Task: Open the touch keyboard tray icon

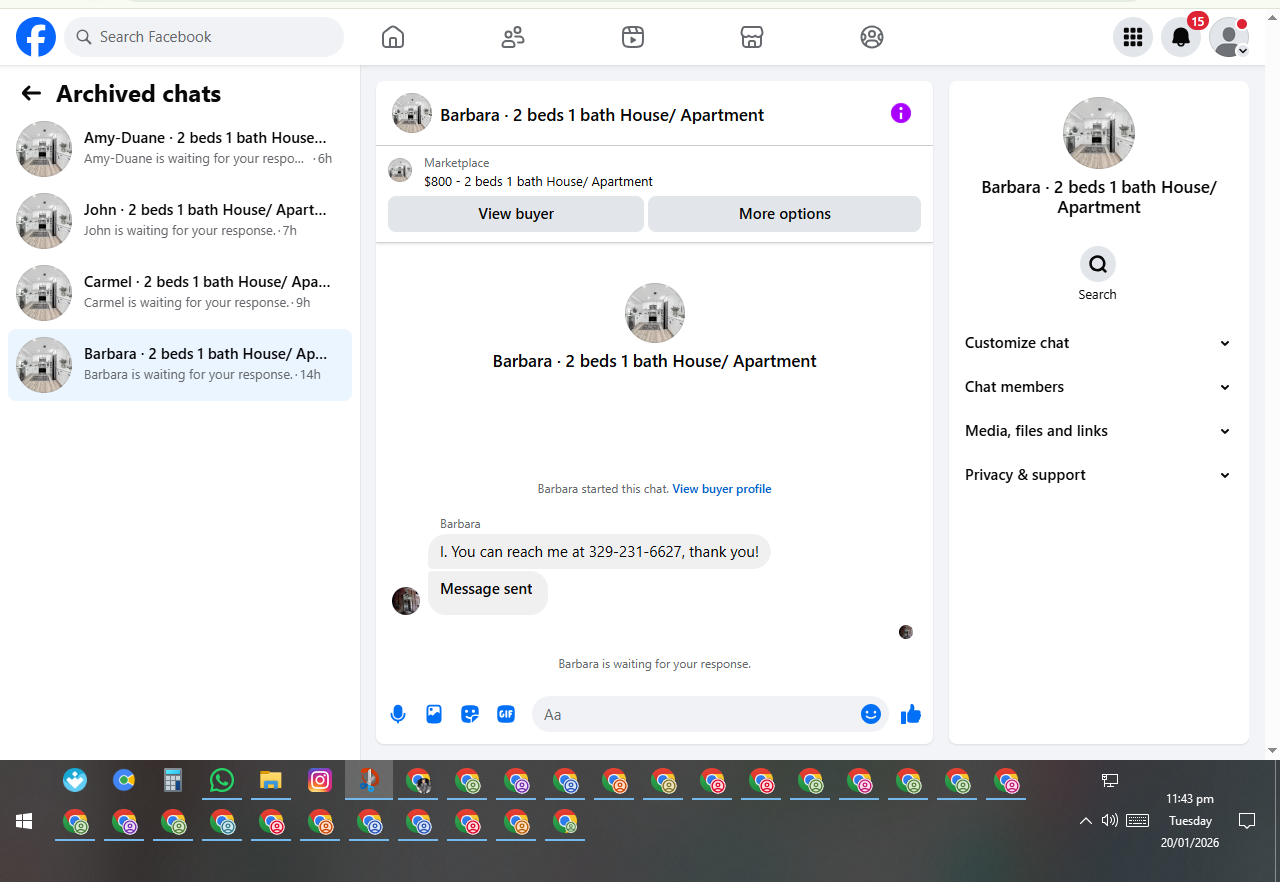Action: (x=1137, y=820)
